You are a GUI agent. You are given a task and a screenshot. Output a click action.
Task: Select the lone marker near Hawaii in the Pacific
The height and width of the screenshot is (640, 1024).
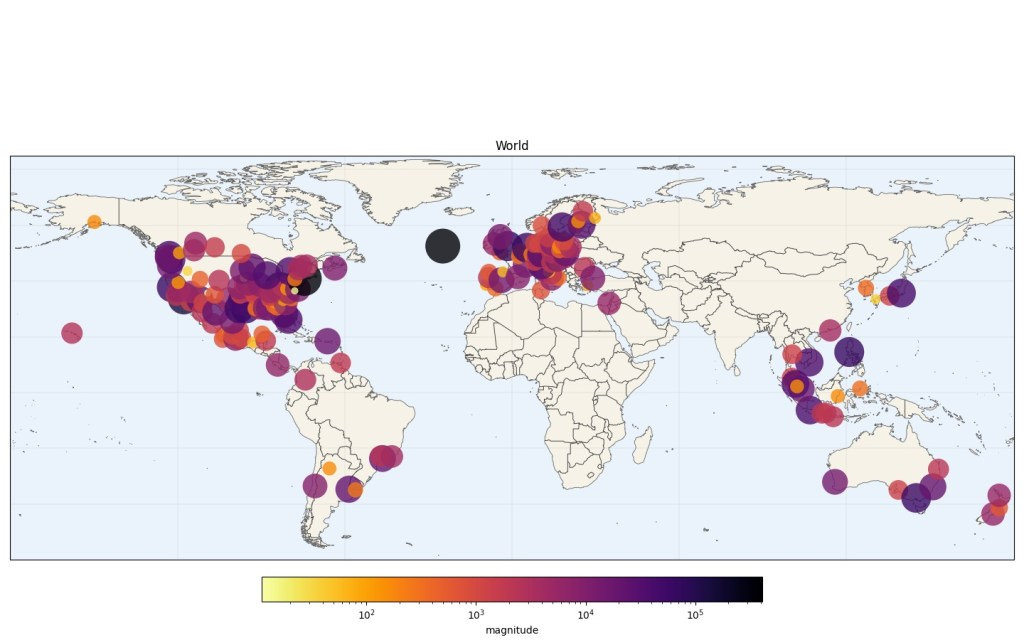pos(72,333)
